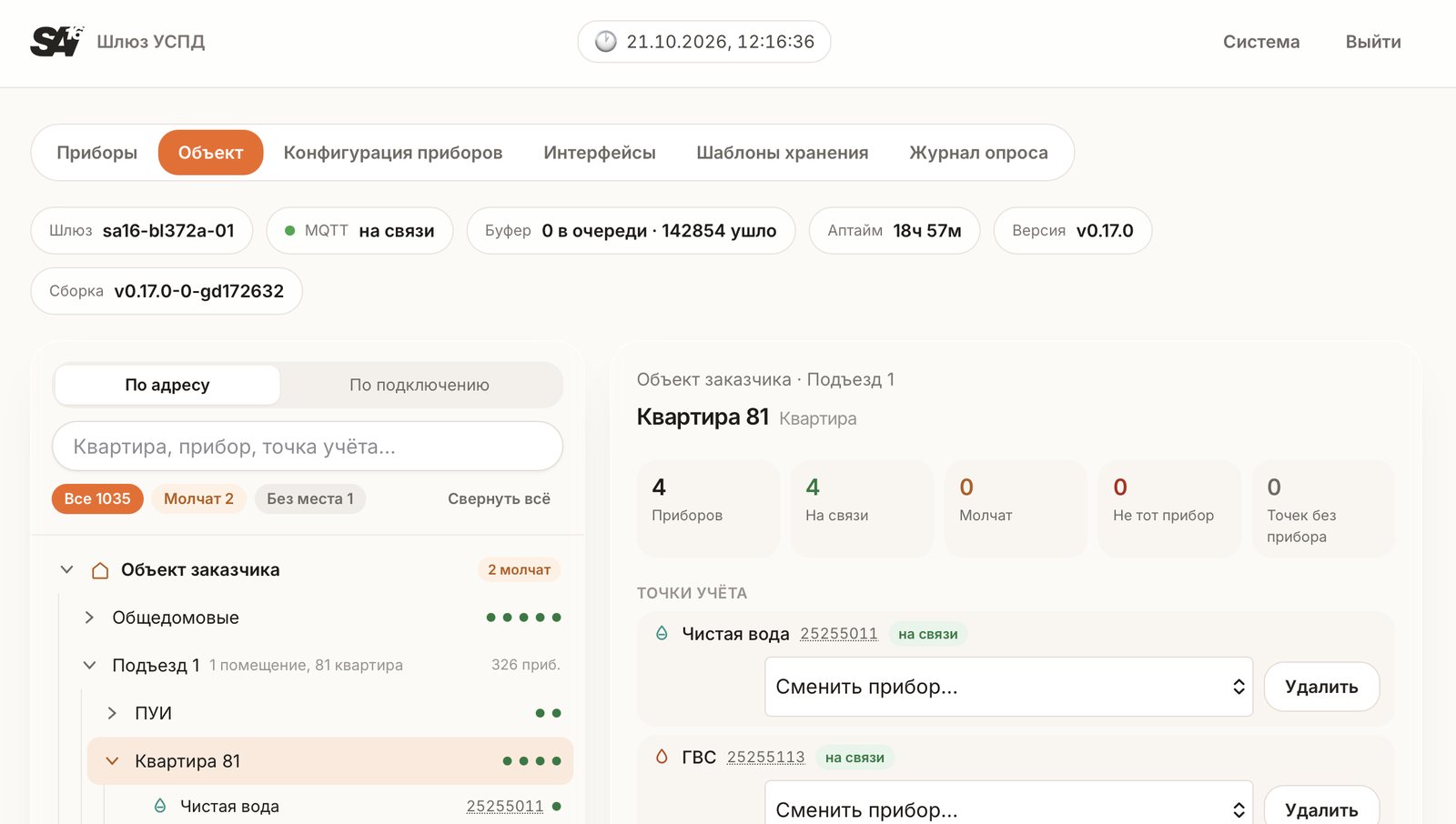Screen dimensions: 1456x824
Task: Click drop icon in Чистая вода tree row
Action: tap(160, 806)
